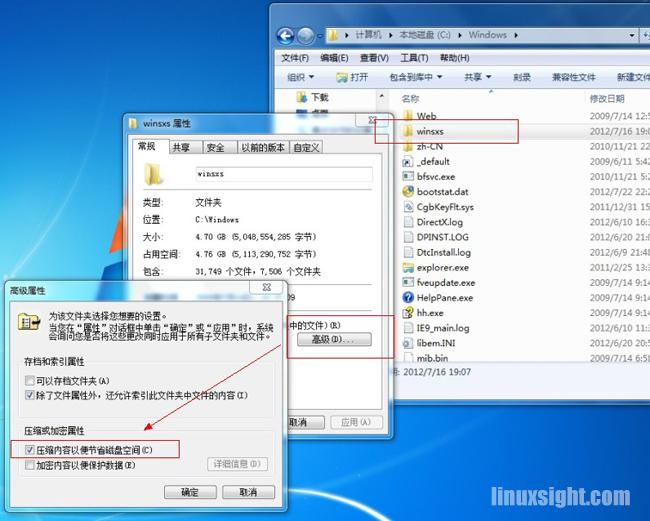Click the attributes icon in the 高级属性 dialog

pyautogui.click(x=29, y=322)
